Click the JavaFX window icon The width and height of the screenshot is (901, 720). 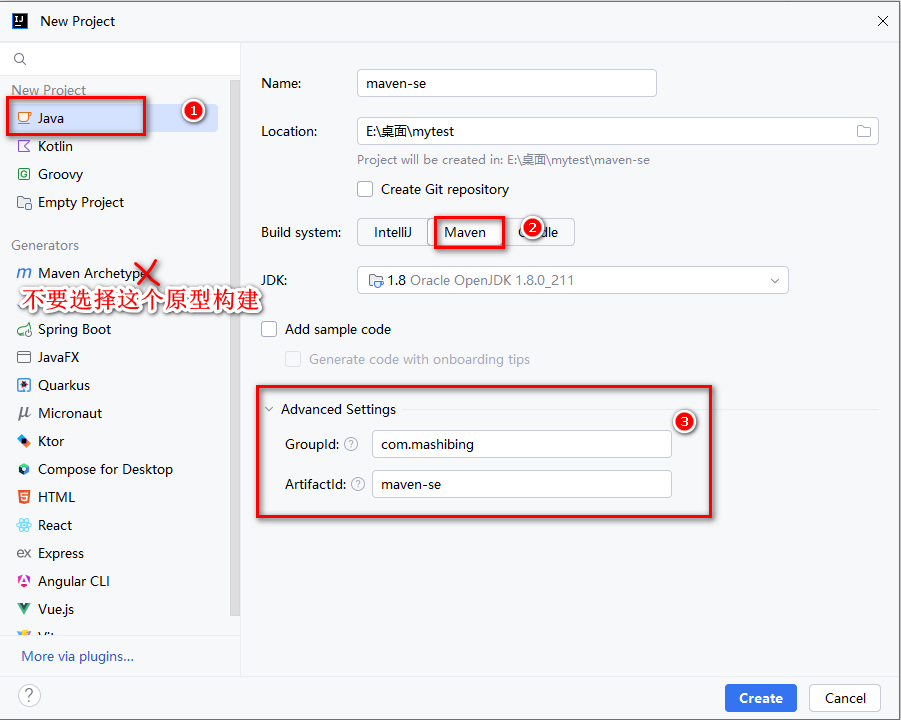[24, 357]
